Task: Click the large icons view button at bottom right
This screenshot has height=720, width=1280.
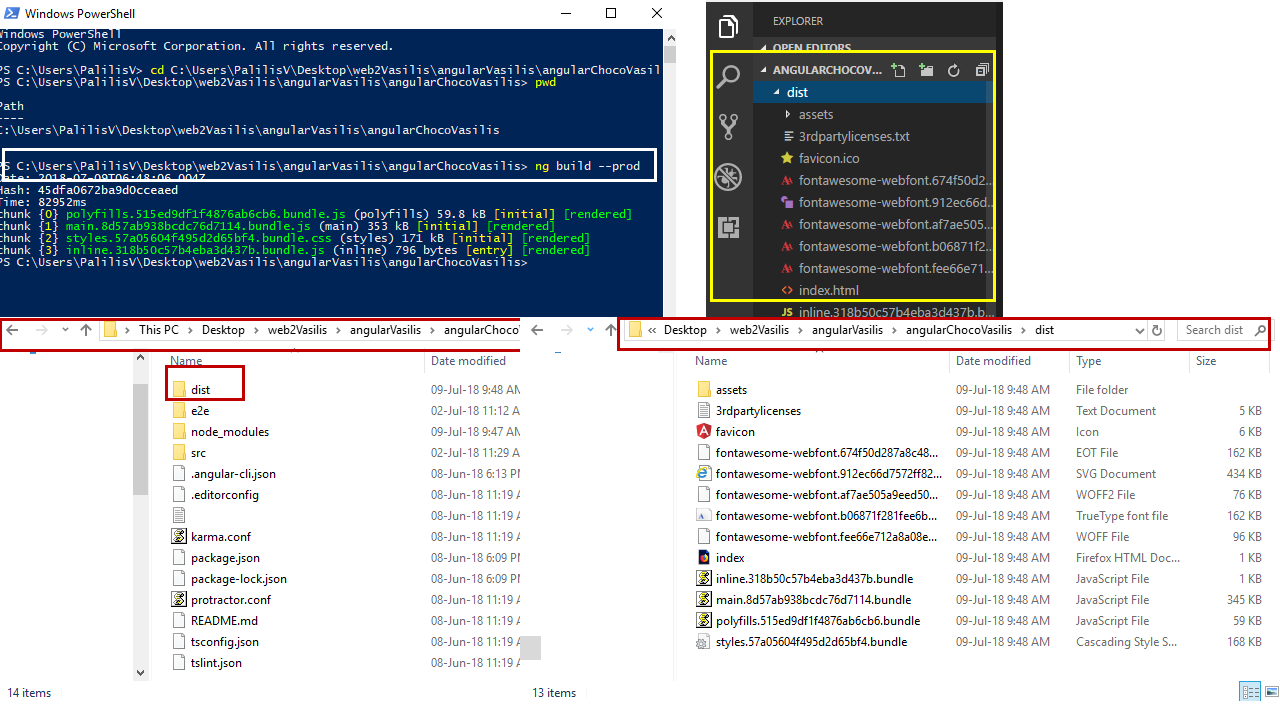Action: point(1271,692)
